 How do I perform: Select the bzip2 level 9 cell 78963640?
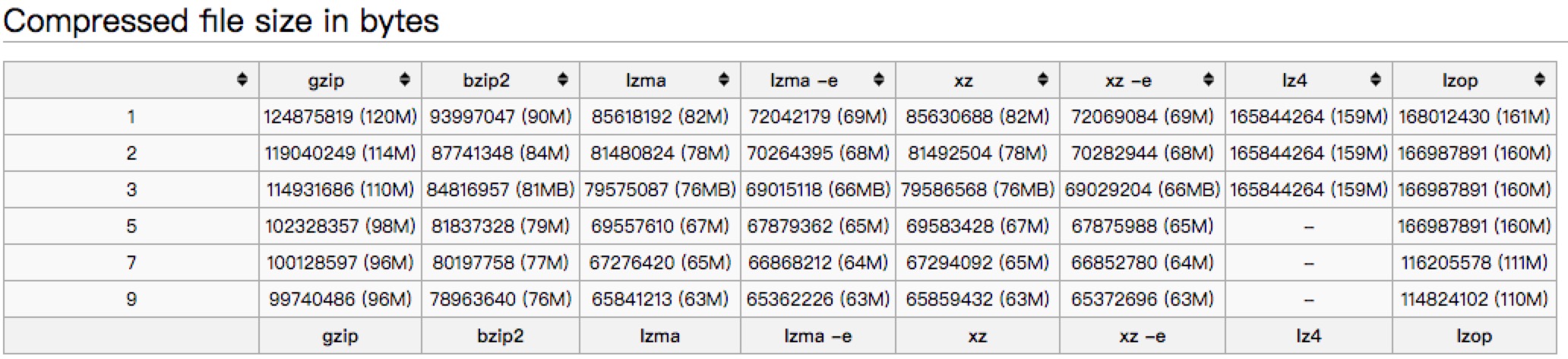501,300
